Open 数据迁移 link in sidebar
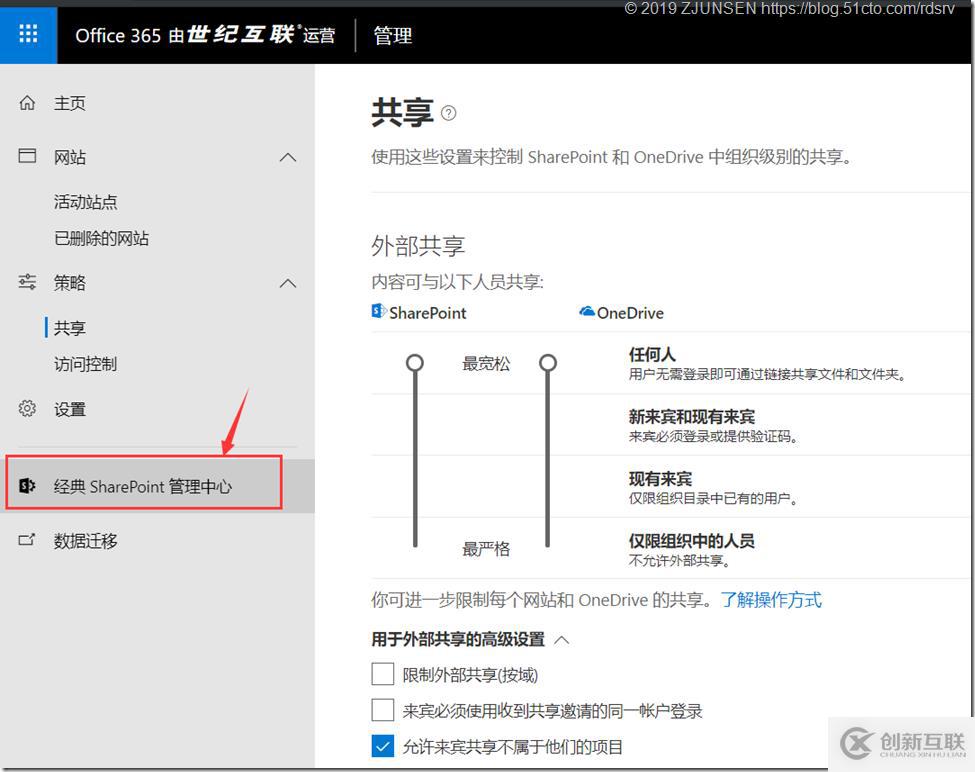Image resolution: width=975 pixels, height=772 pixels. (85, 541)
